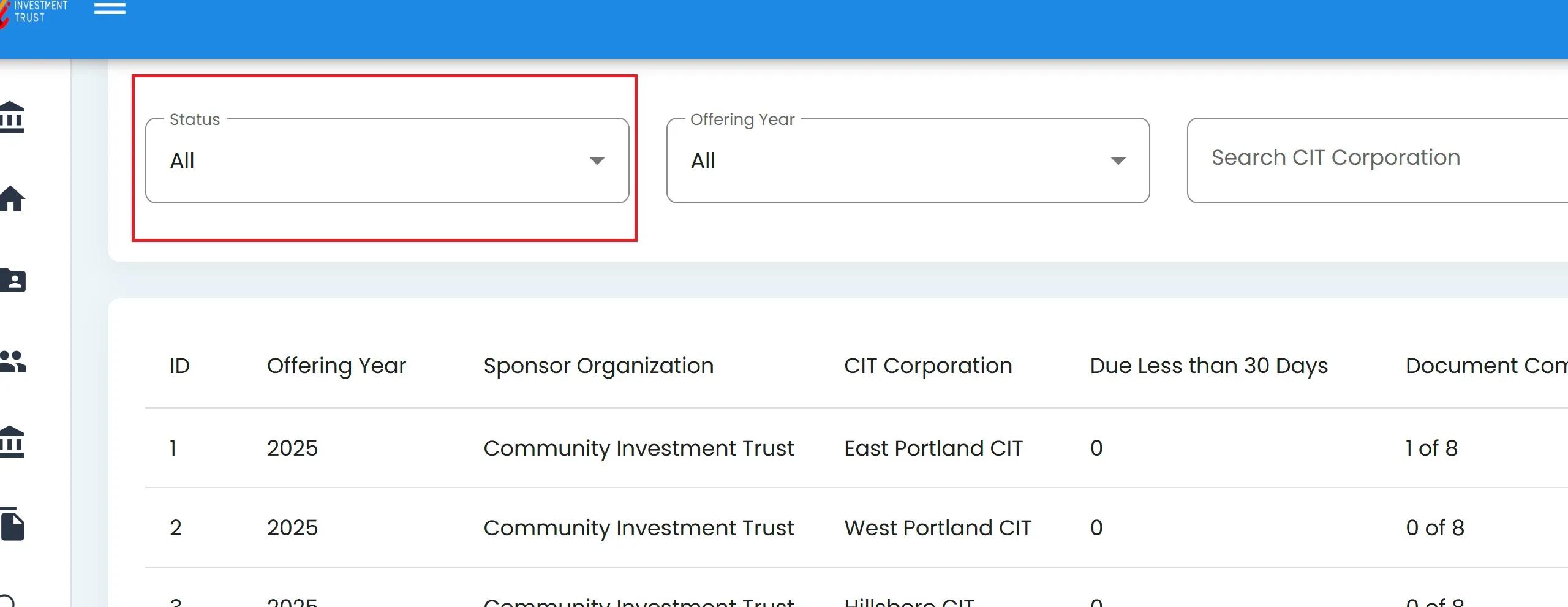The image size is (1568, 607).
Task: Open the contact card sidebar icon
Action: coord(13,281)
